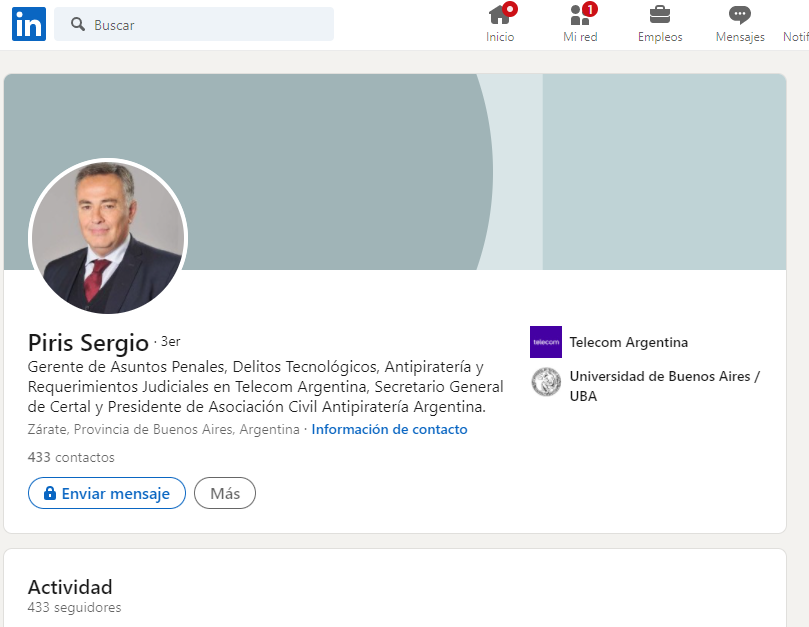This screenshot has width=809, height=627.
Task: Click the lock icon on Enviar mensaje
Action: [48, 493]
